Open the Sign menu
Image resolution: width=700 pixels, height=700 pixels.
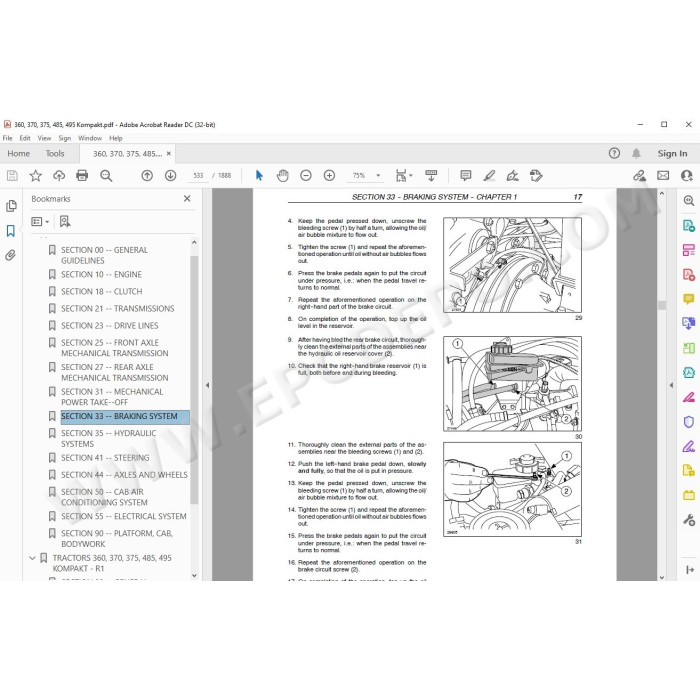pyautogui.click(x=65, y=138)
